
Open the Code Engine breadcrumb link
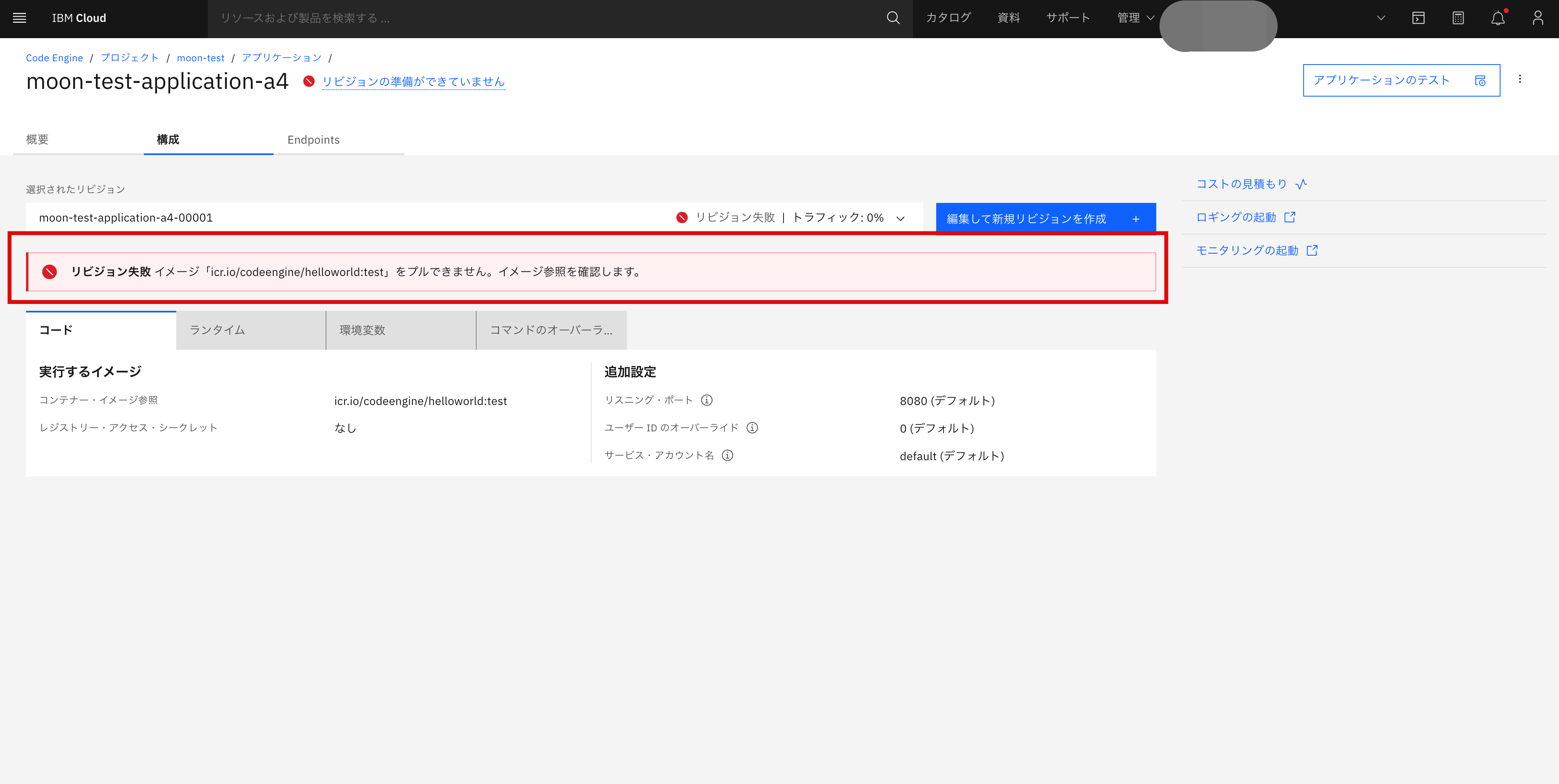54,58
